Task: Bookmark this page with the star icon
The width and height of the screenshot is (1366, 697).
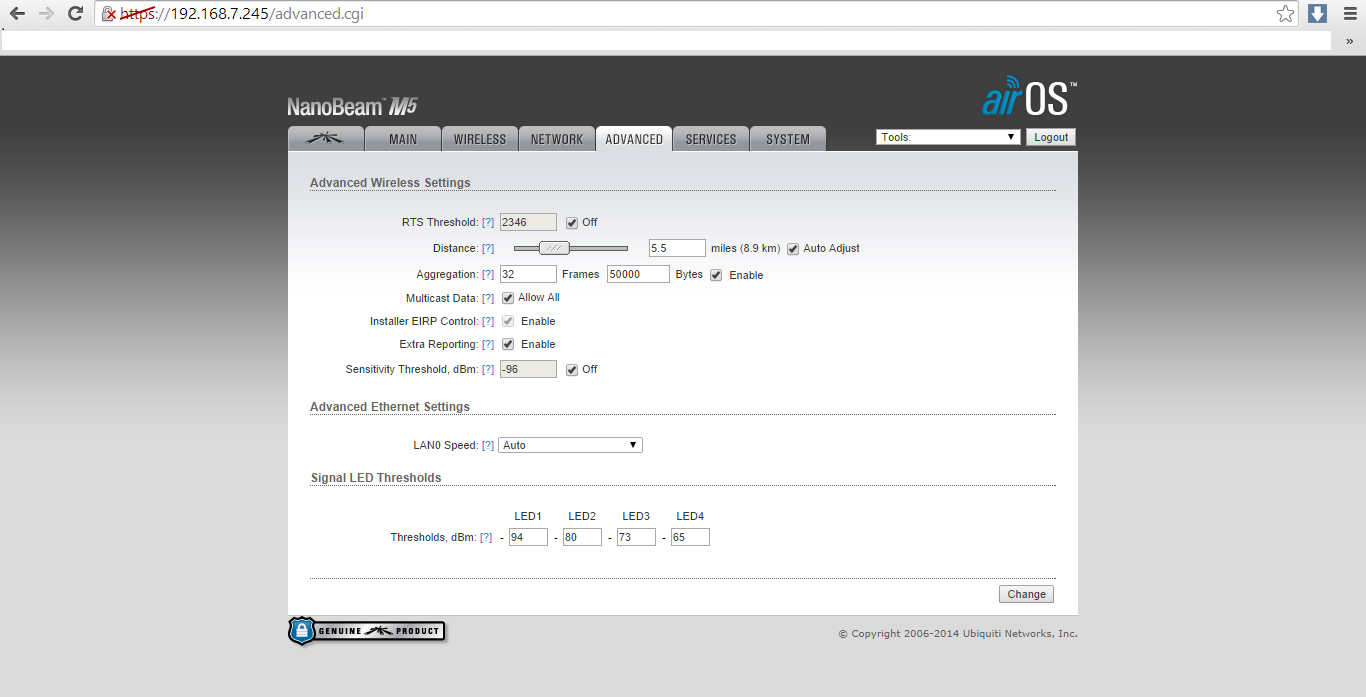Action: (1286, 14)
